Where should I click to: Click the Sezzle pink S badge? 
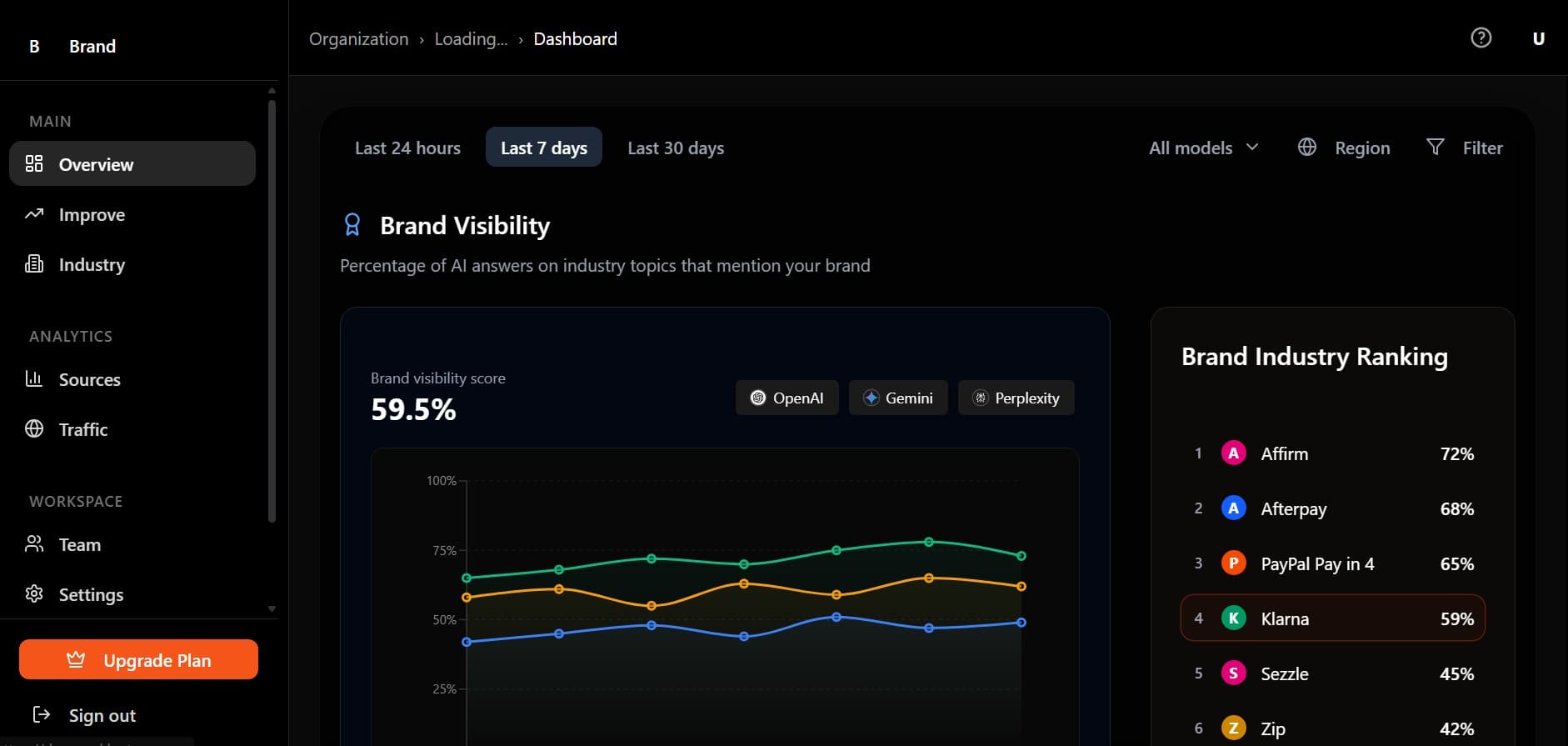click(1233, 673)
